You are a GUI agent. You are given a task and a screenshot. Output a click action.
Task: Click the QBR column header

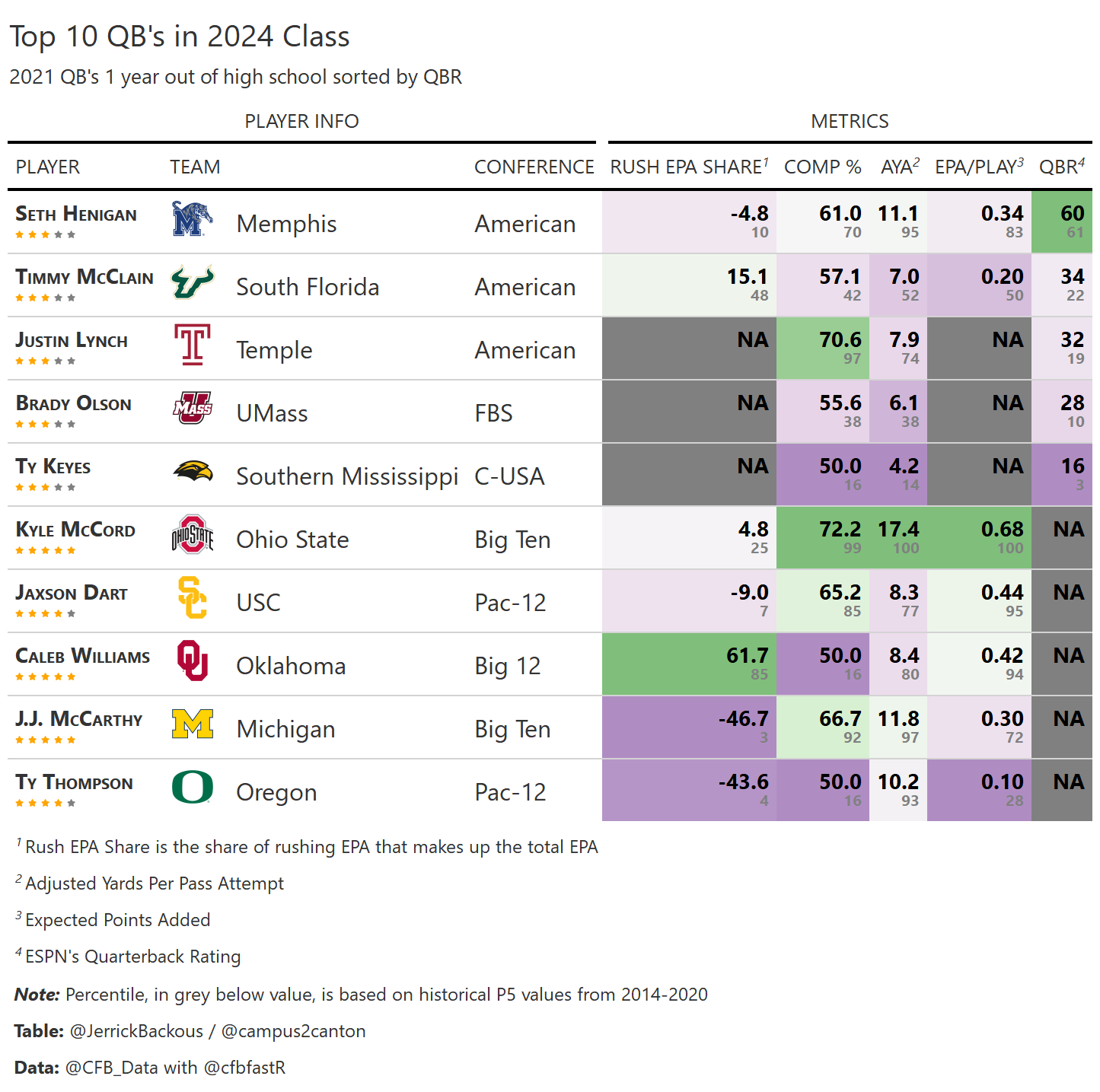(x=1061, y=167)
